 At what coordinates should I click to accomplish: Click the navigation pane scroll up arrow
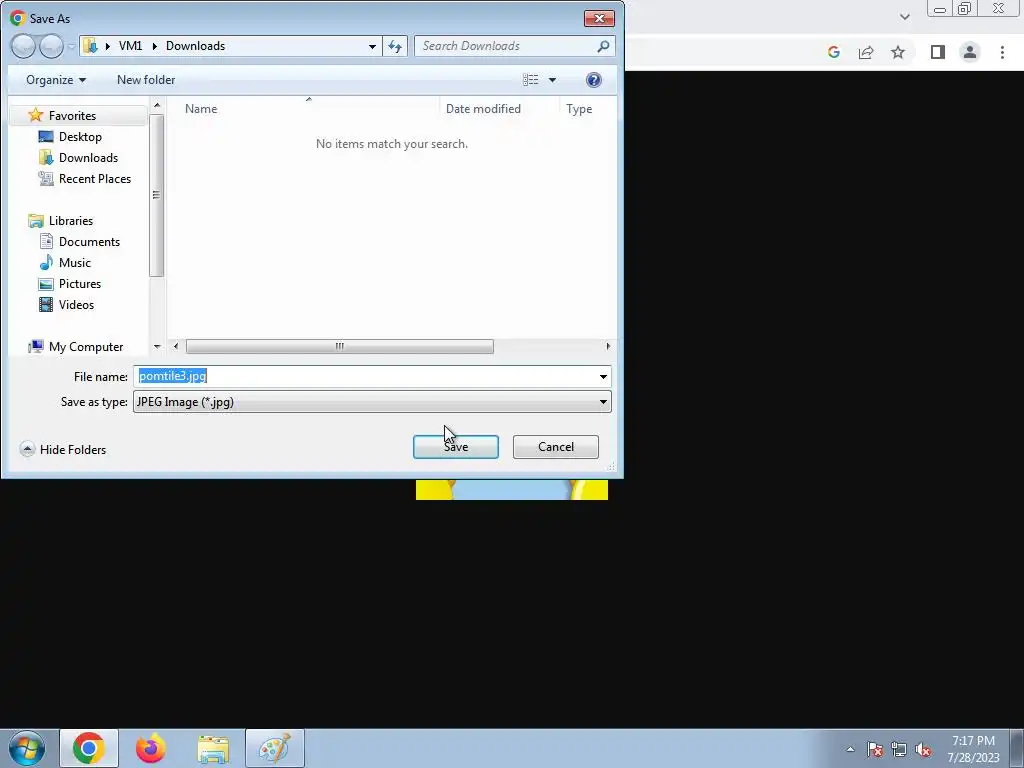[x=157, y=104]
